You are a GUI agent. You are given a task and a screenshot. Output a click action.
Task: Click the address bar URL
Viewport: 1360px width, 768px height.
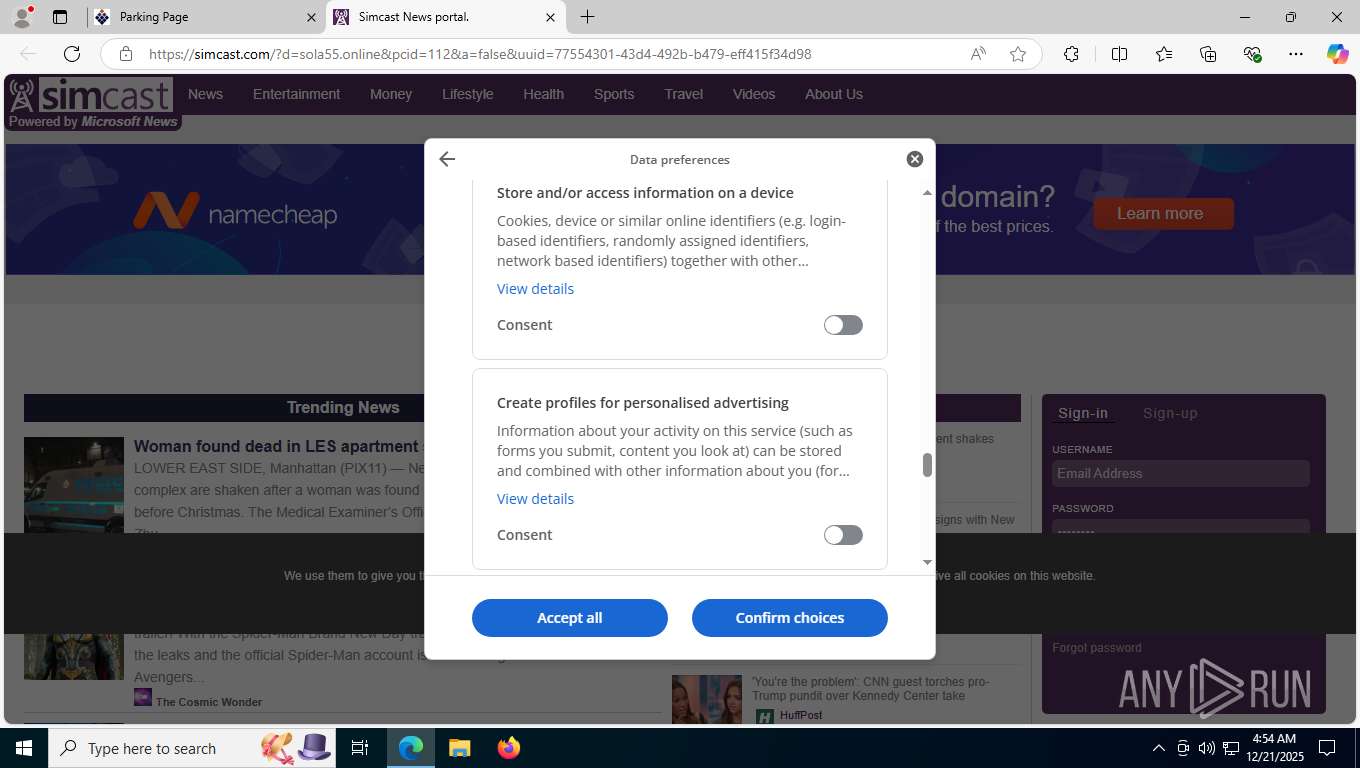click(480, 54)
